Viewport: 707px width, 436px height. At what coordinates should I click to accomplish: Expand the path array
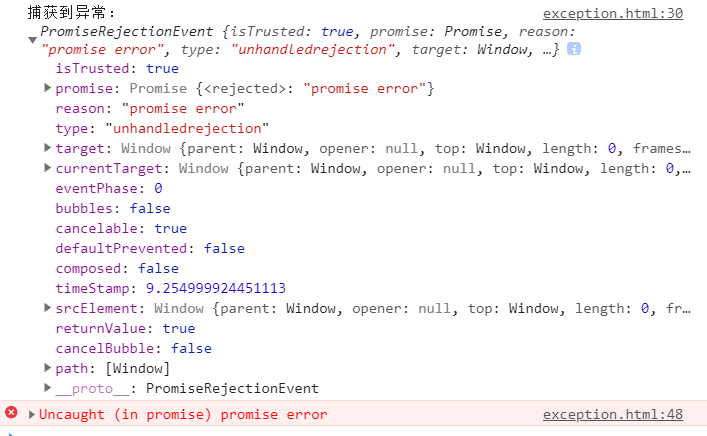click(47, 367)
